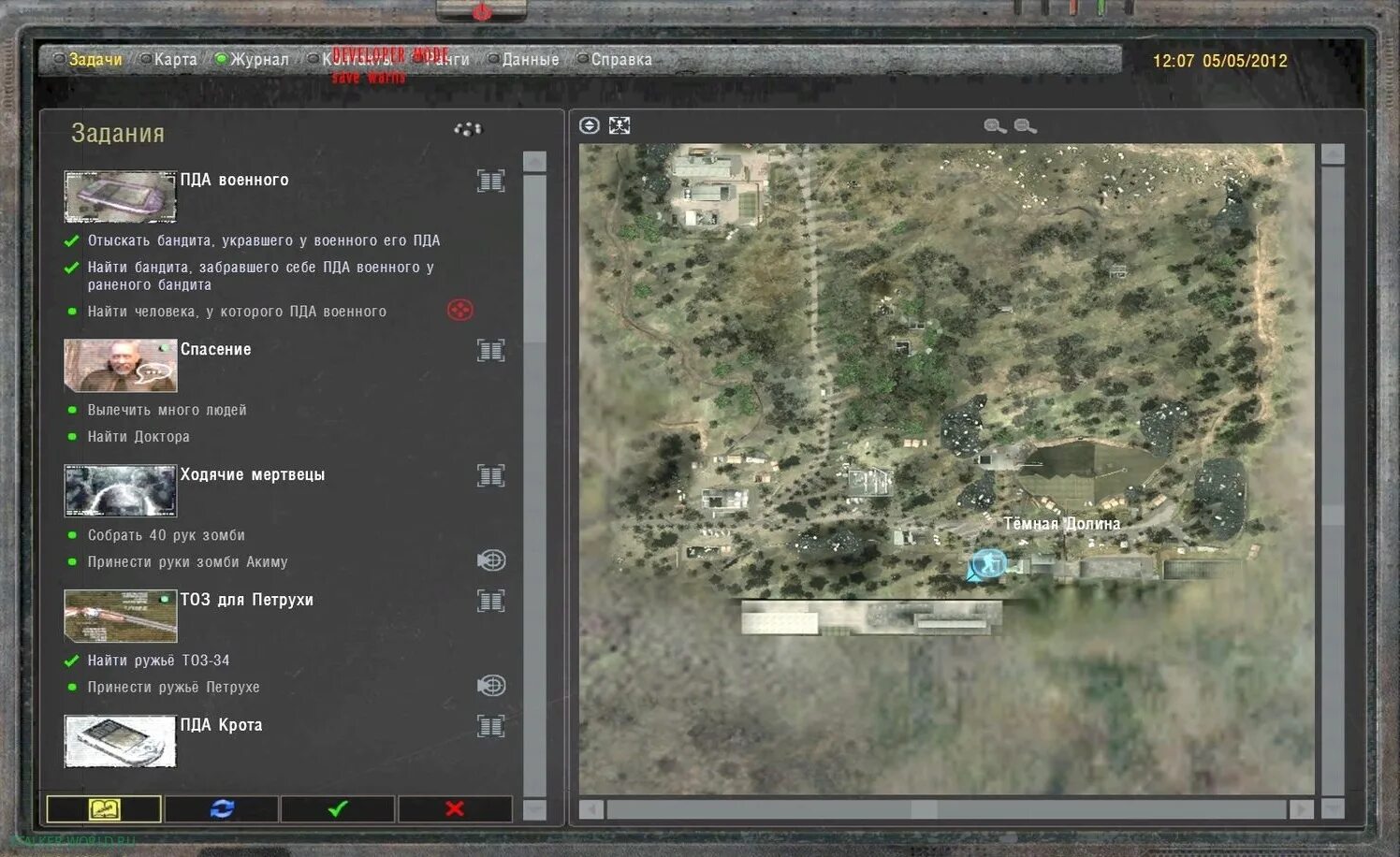Click the quest title ПДА военного
This screenshot has width=1400, height=857.
click(x=234, y=180)
